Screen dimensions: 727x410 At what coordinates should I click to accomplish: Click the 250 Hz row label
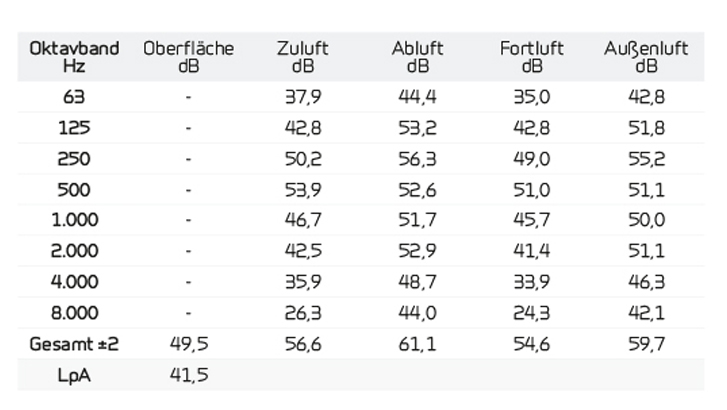coord(74,159)
